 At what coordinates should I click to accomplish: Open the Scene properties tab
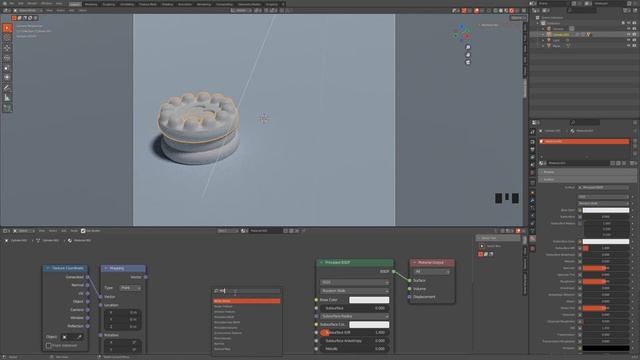pos(532,164)
